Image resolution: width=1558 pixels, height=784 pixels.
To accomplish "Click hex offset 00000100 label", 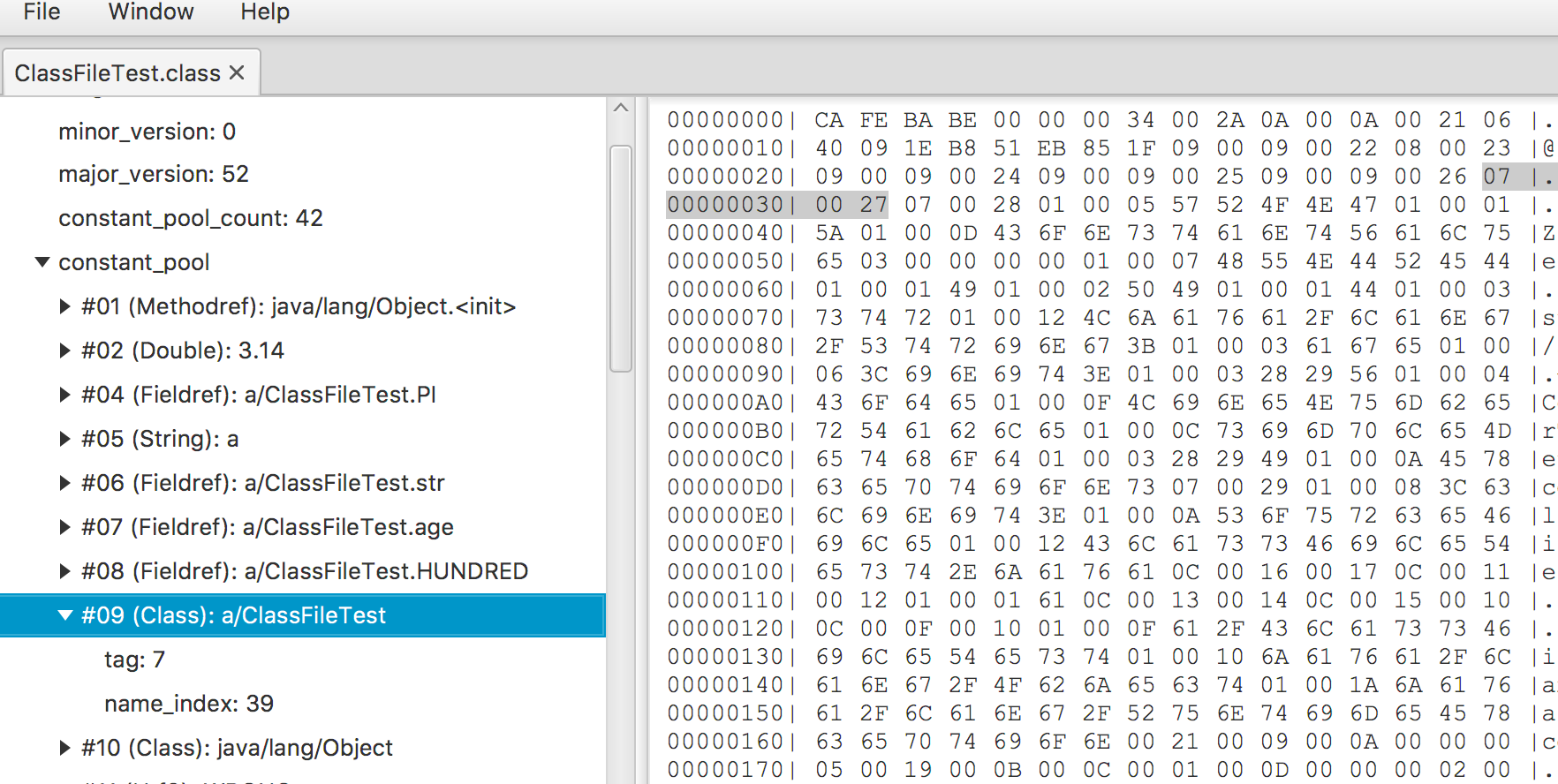I will coord(725,572).
